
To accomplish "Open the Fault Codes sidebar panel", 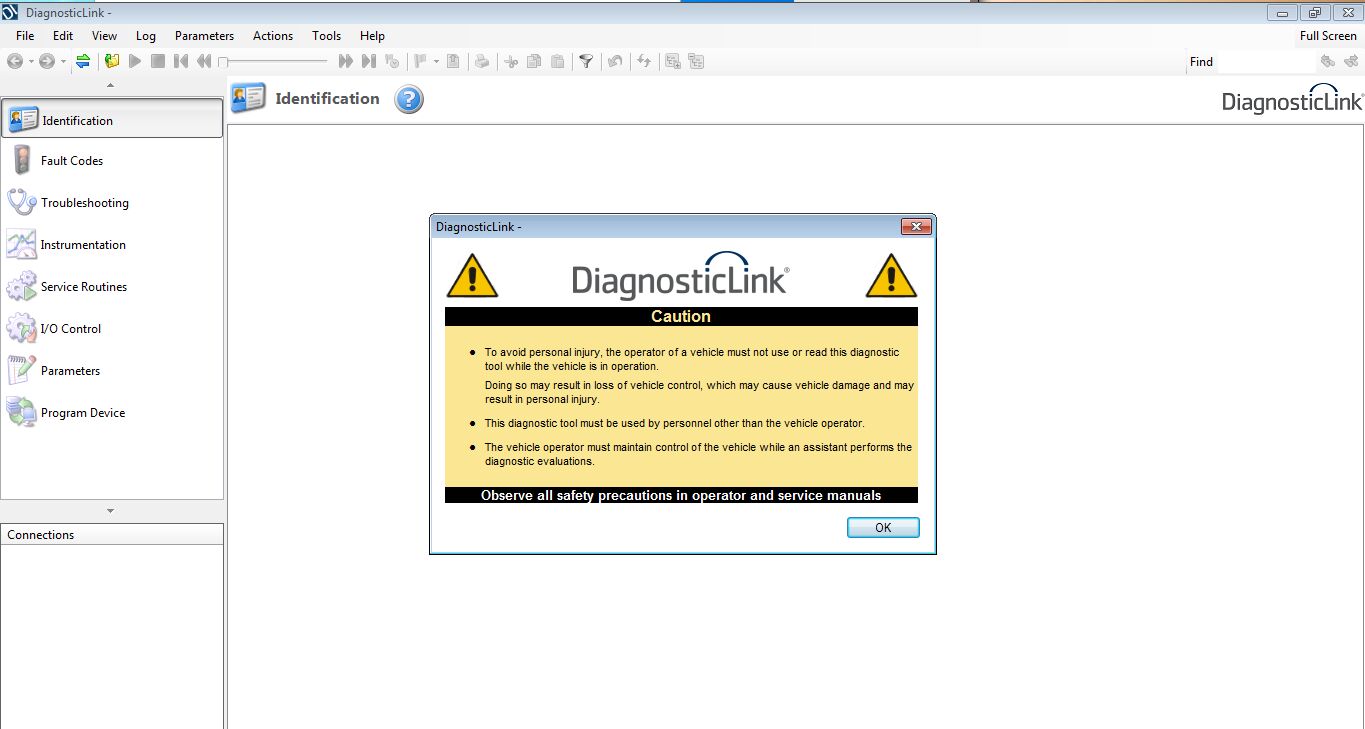I will (x=112, y=161).
